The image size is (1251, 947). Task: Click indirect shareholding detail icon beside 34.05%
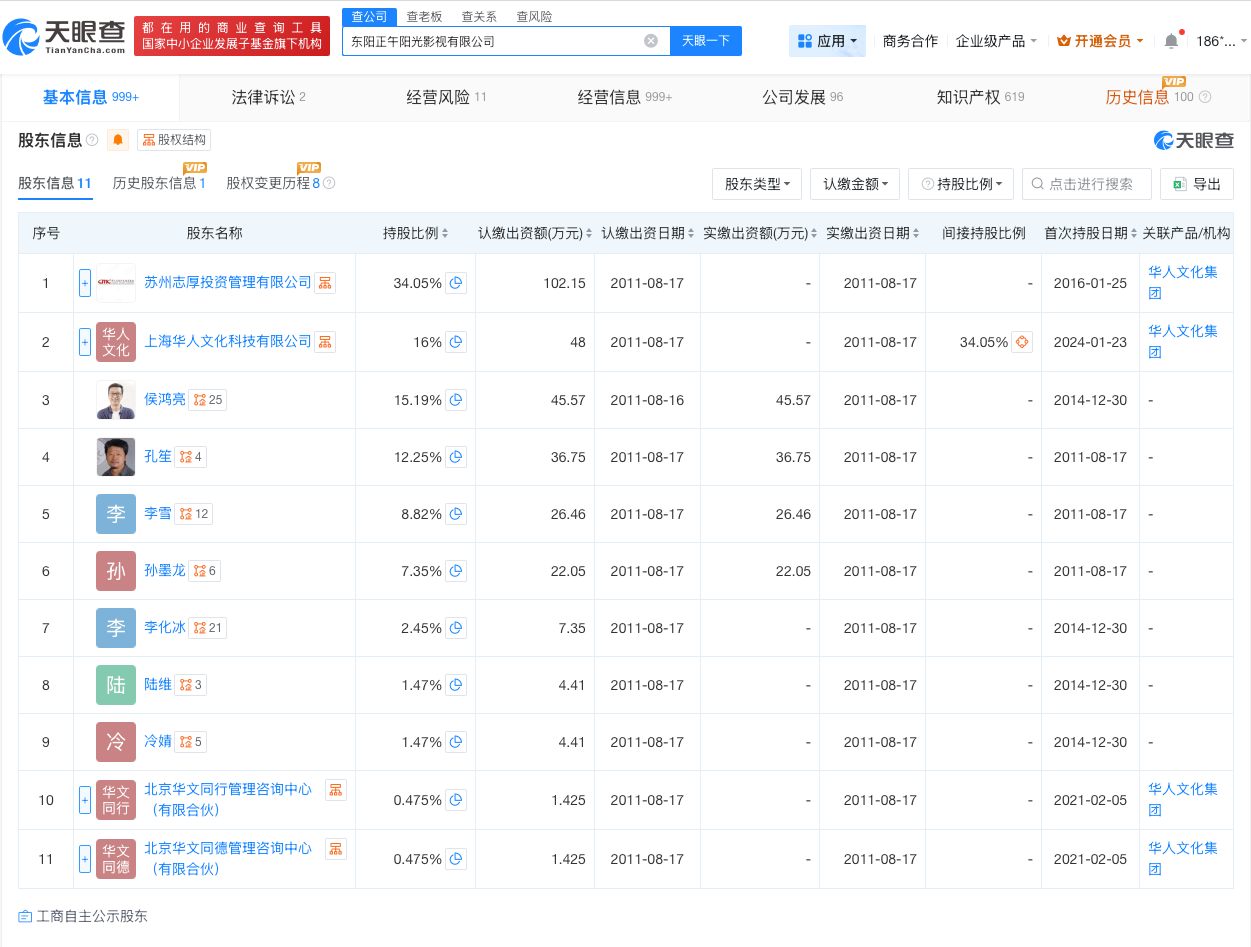1021,342
